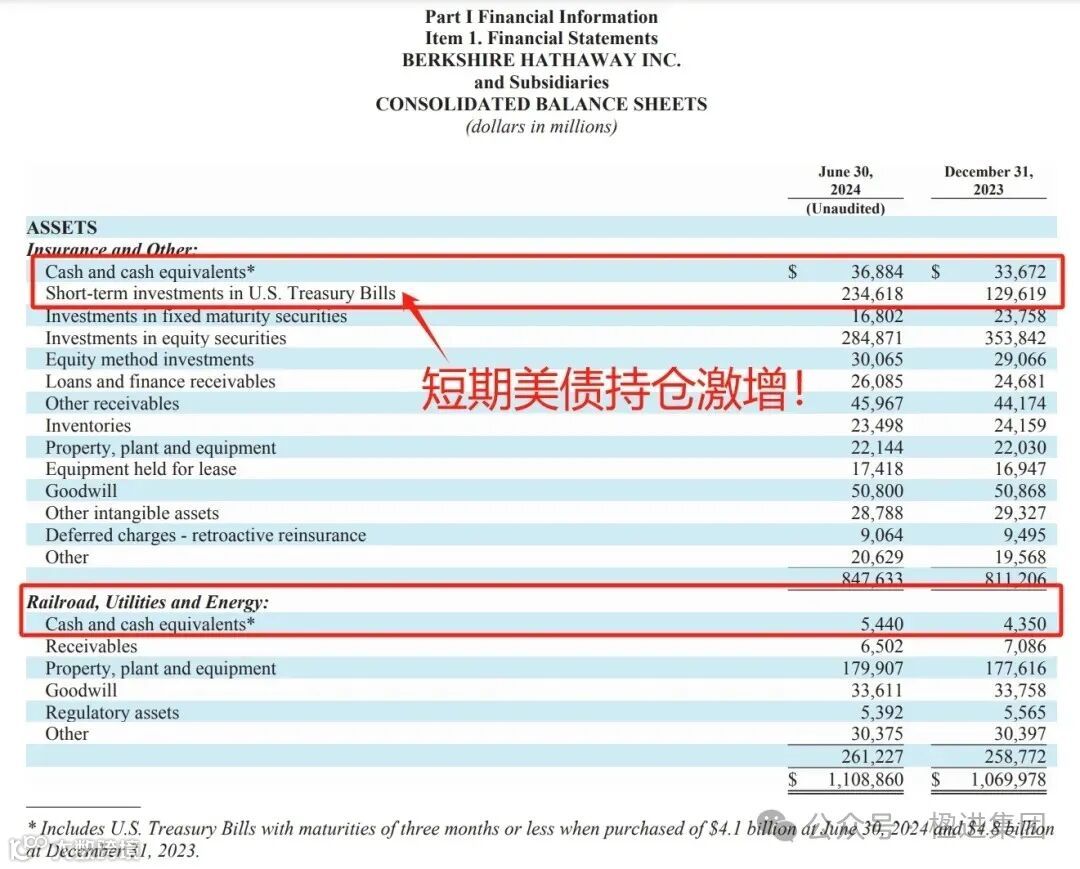Click the 'CONSOLIDATED BALANCE SHEETS' heading
This screenshot has width=1080, height=869.
pos(541,104)
